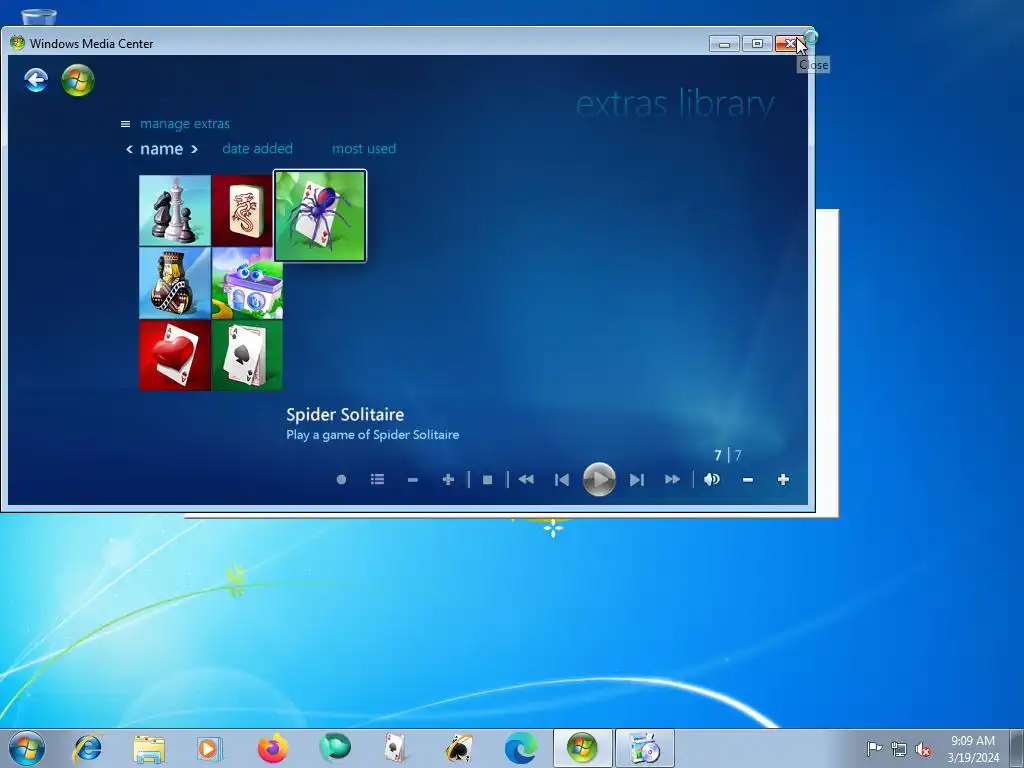The image size is (1024, 768).
Task: Launch the Hearts card tile
Action: 174,355
